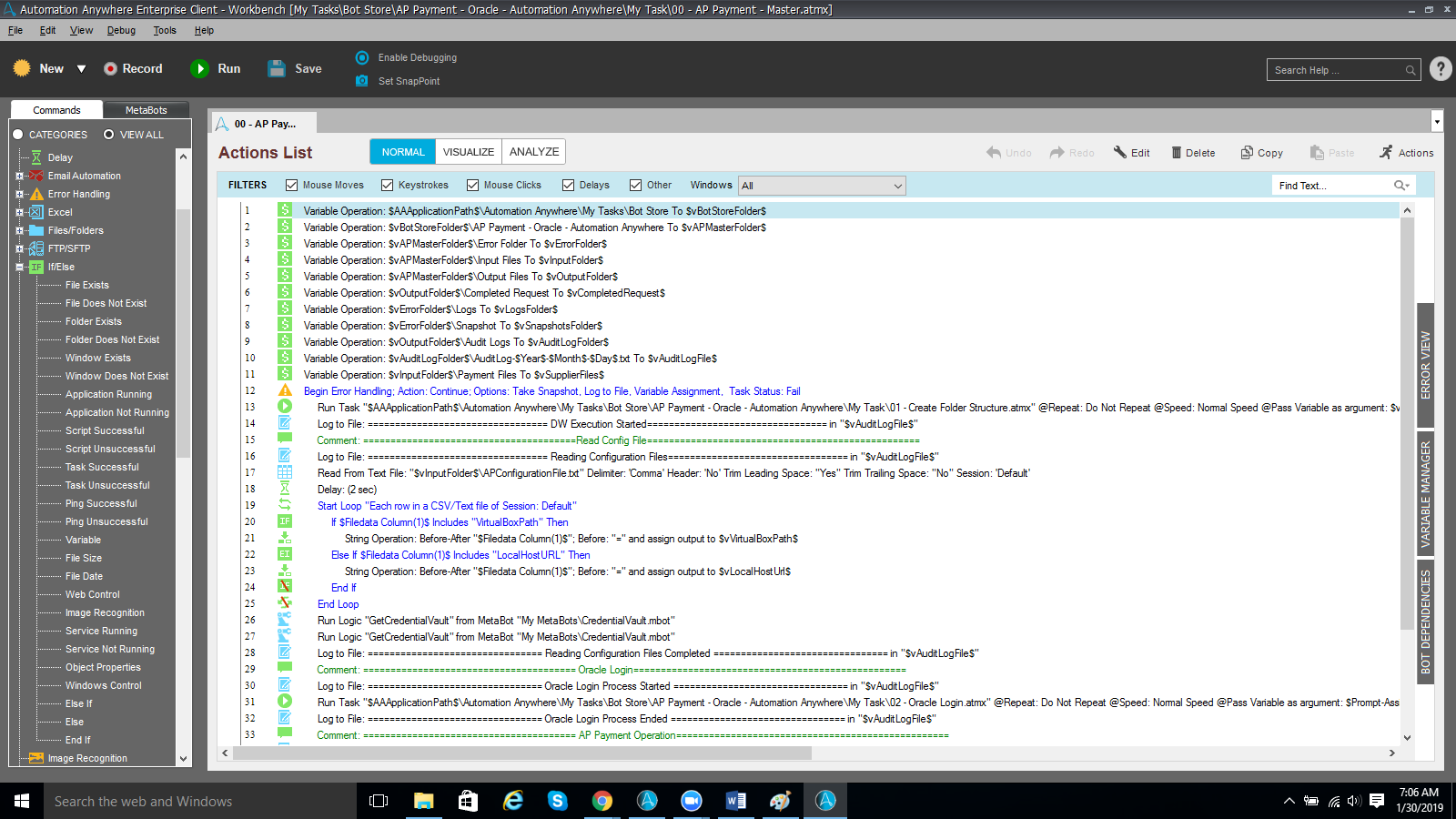Select the VIEW ALL radio button
The width and height of the screenshot is (1456, 819).
tap(109, 135)
